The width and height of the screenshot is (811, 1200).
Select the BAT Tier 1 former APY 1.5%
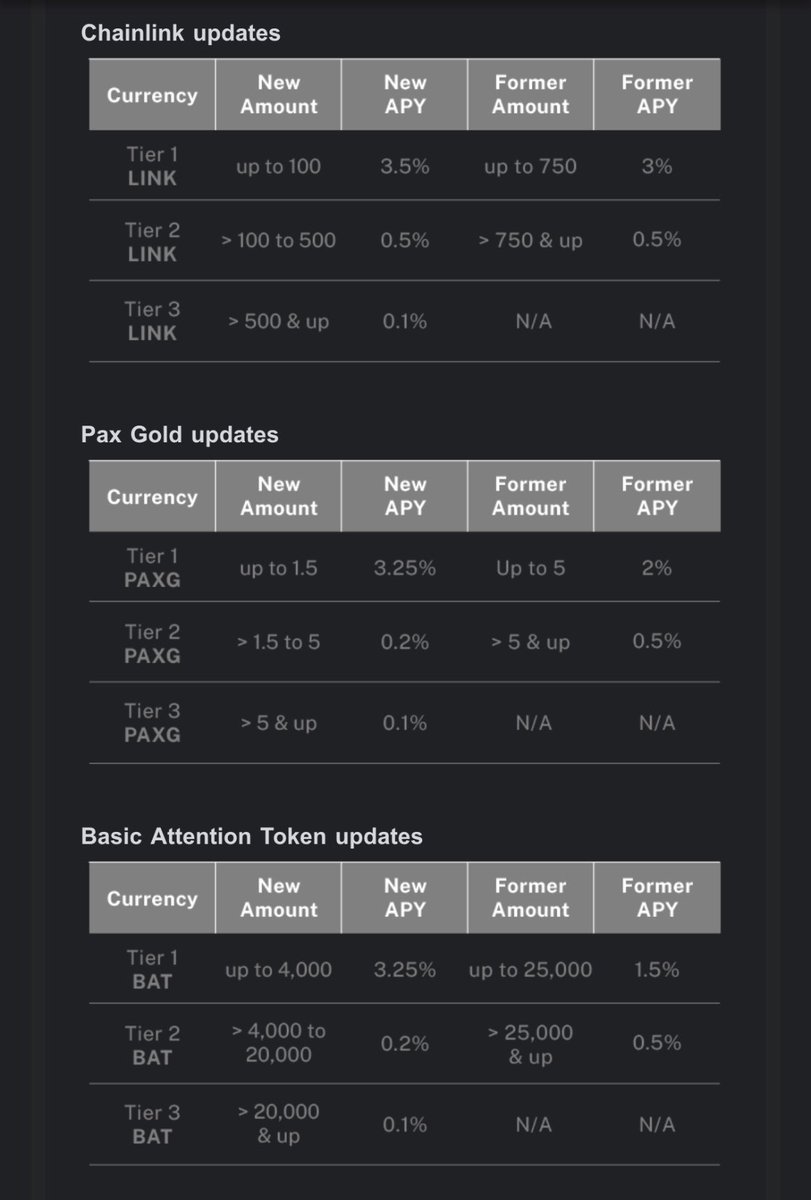(x=657, y=970)
